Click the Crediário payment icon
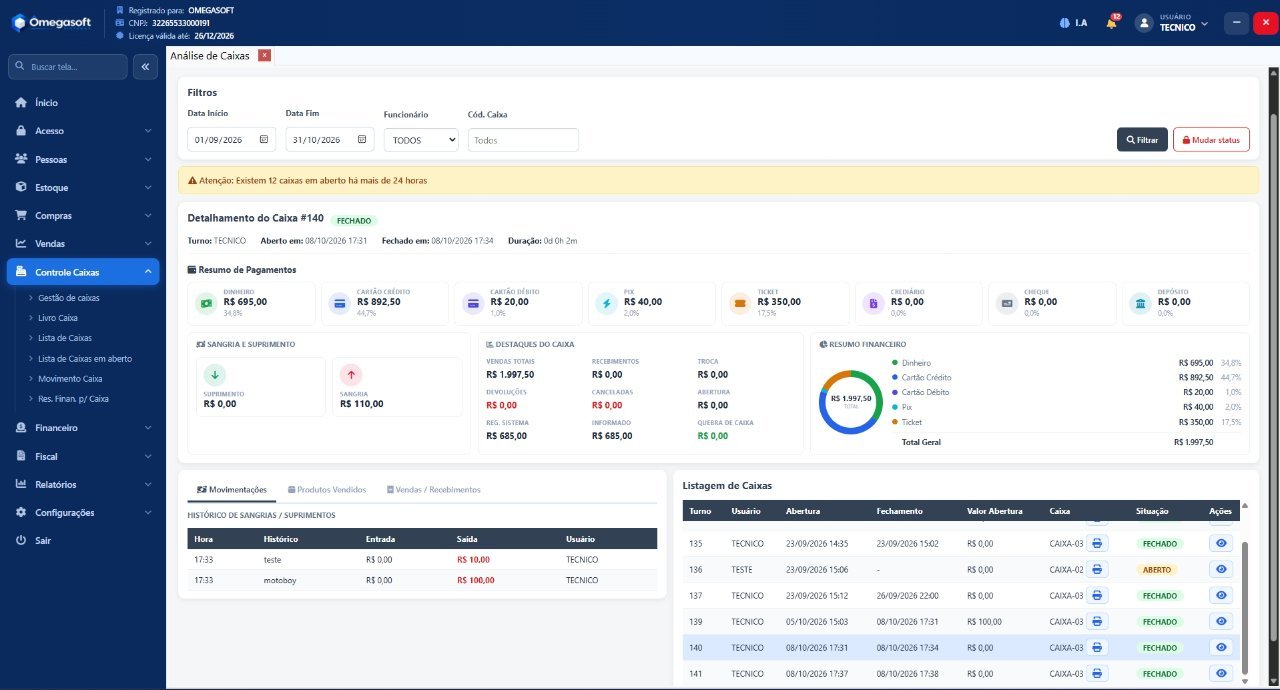The width and height of the screenshot is (1280, 690). [873, 303]
